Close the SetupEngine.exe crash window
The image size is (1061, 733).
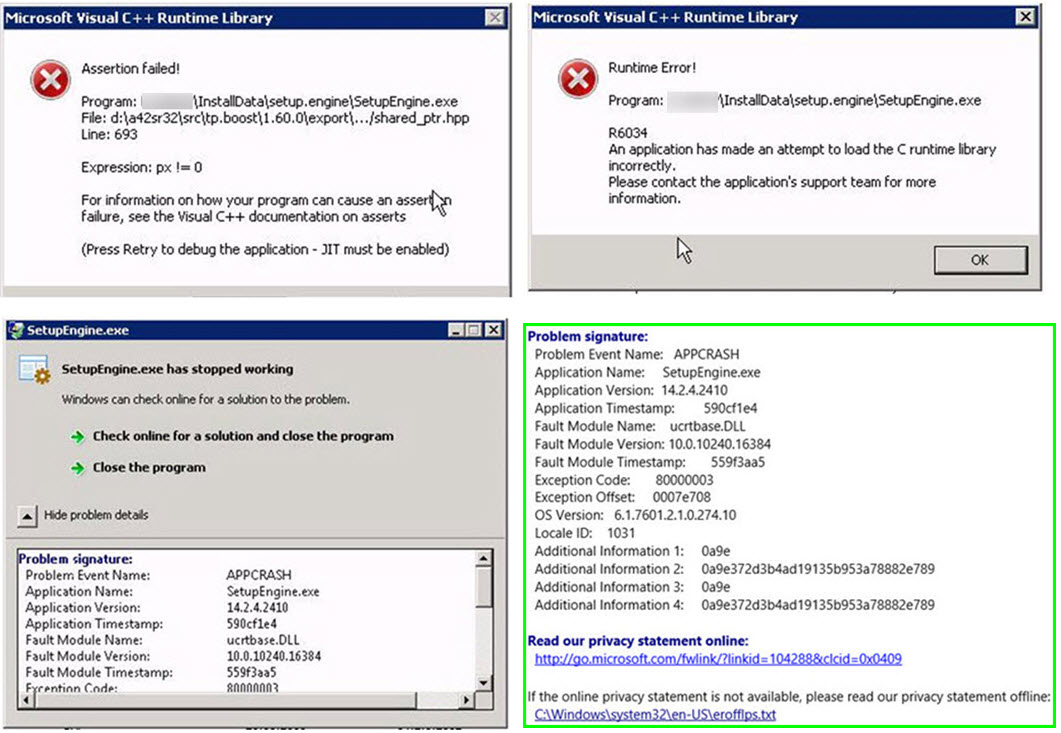pos(495,330)
